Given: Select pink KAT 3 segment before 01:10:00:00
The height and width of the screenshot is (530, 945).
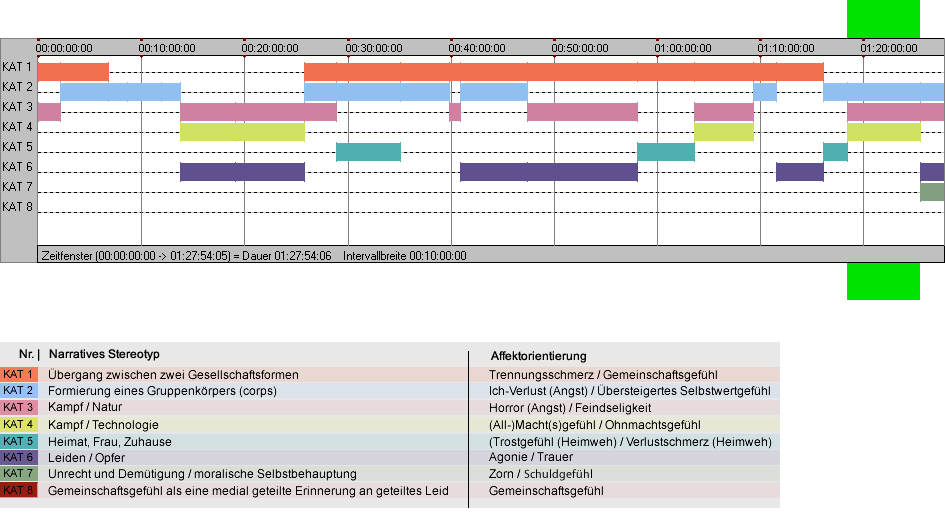Looking at the screenshot, I should 724,112.
